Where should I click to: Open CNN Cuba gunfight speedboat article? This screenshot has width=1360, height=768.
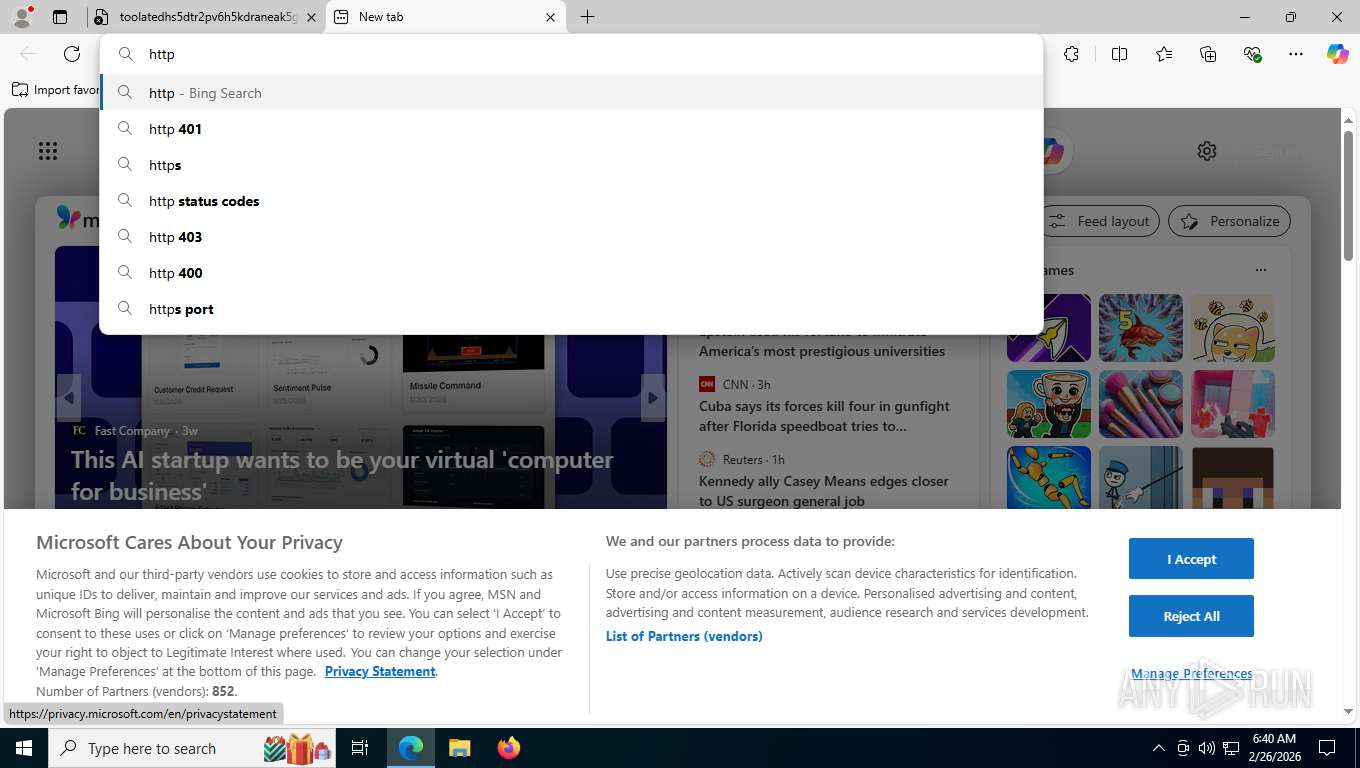(x=824, y=416)
